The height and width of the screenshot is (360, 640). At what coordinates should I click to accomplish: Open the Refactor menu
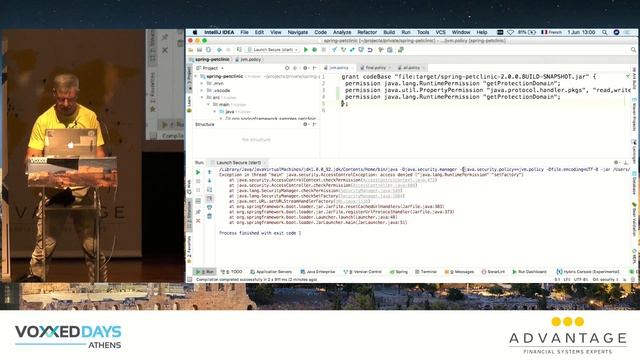click(367, 32)
